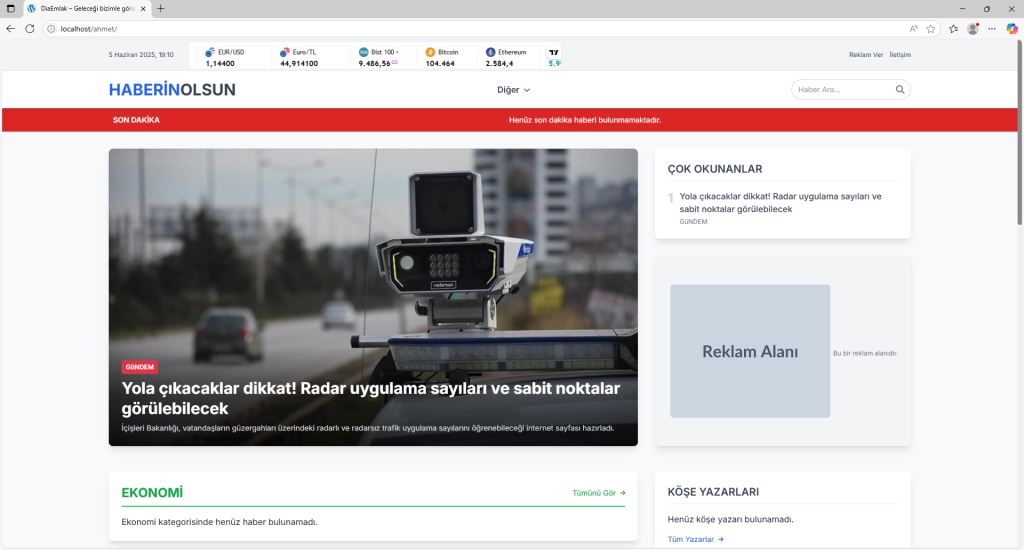This screenshot has height=550, width=1024.
Task: Restore down the browser window
Action: 987,8
